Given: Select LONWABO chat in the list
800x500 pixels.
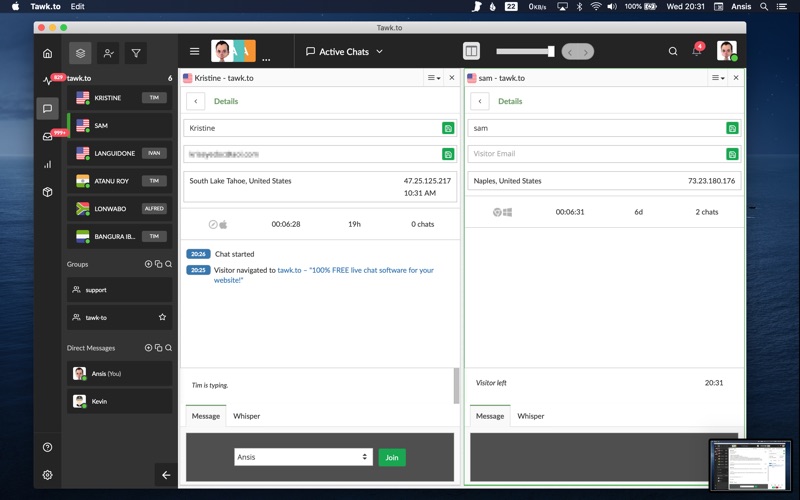Looking at the screenshot, I should pos(119,209).
